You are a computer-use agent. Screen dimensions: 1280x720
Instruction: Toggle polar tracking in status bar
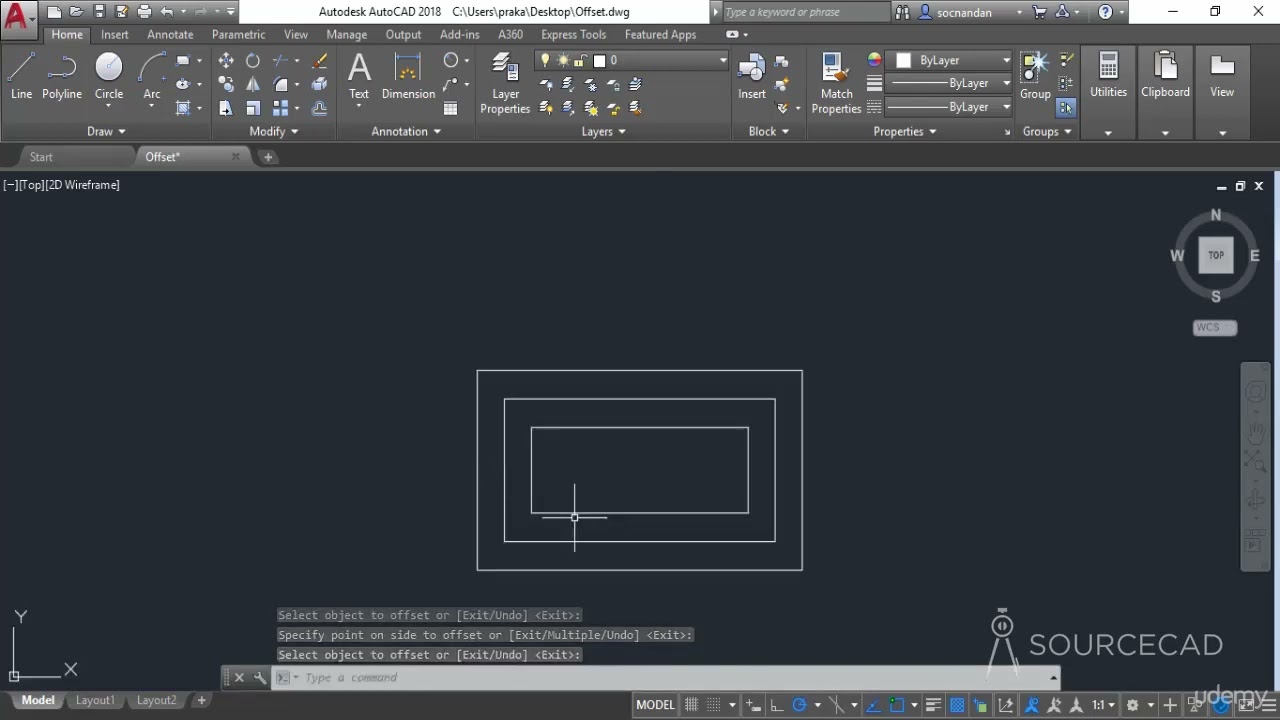tap(799, 705)
